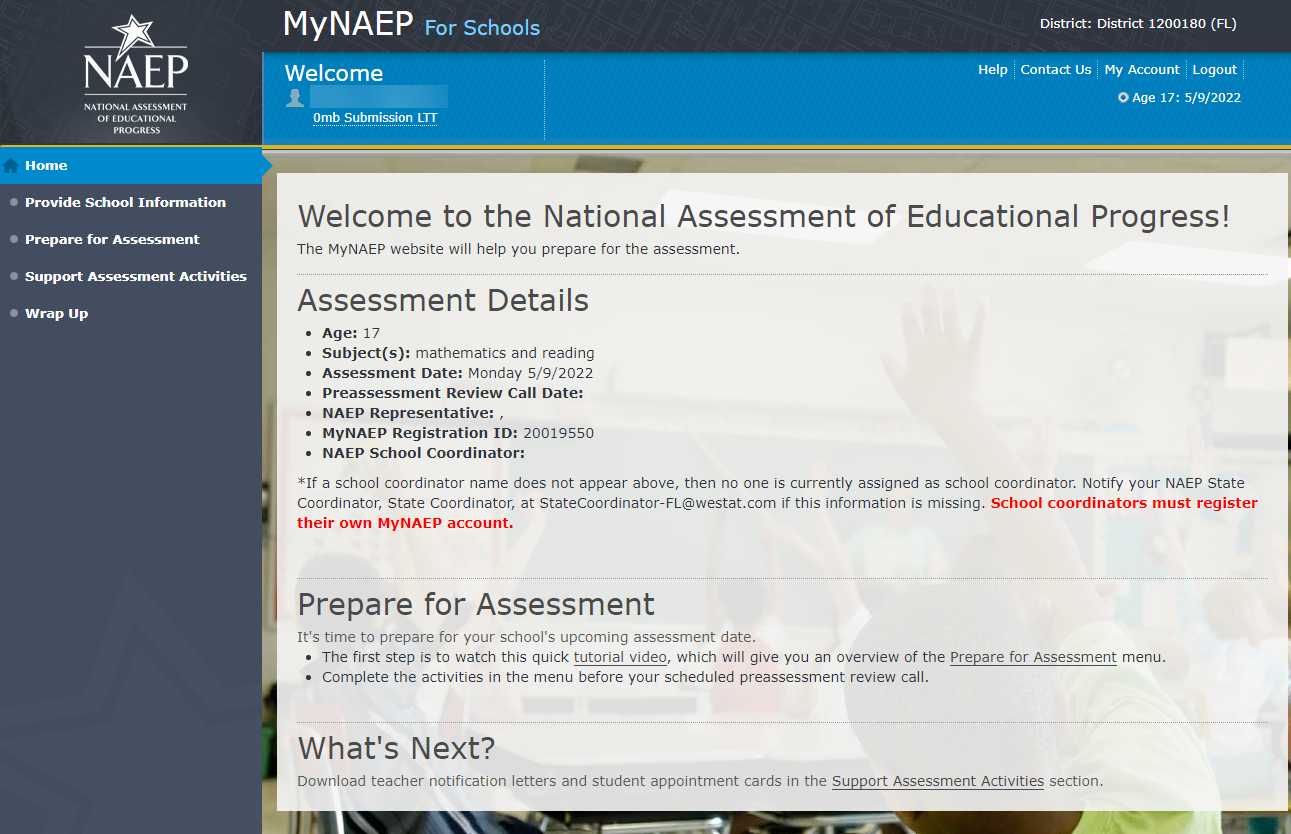
Task: Click the Prepare for Assessment section heading
Action: coord(476,605)
